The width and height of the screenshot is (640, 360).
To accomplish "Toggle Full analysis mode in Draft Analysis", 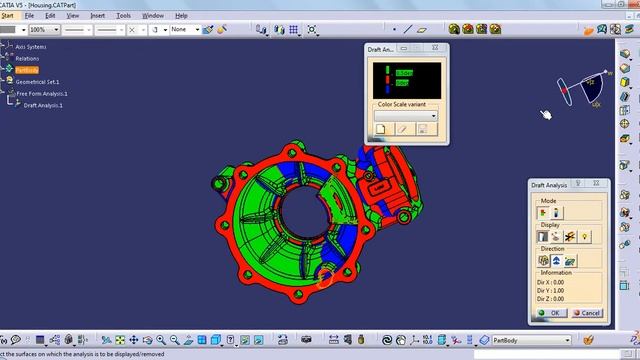I will pyautogui.click(x=556, y=213).
